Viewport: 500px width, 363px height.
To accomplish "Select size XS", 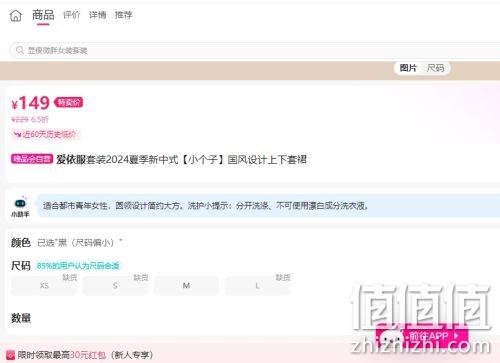I will pos(44,286).
